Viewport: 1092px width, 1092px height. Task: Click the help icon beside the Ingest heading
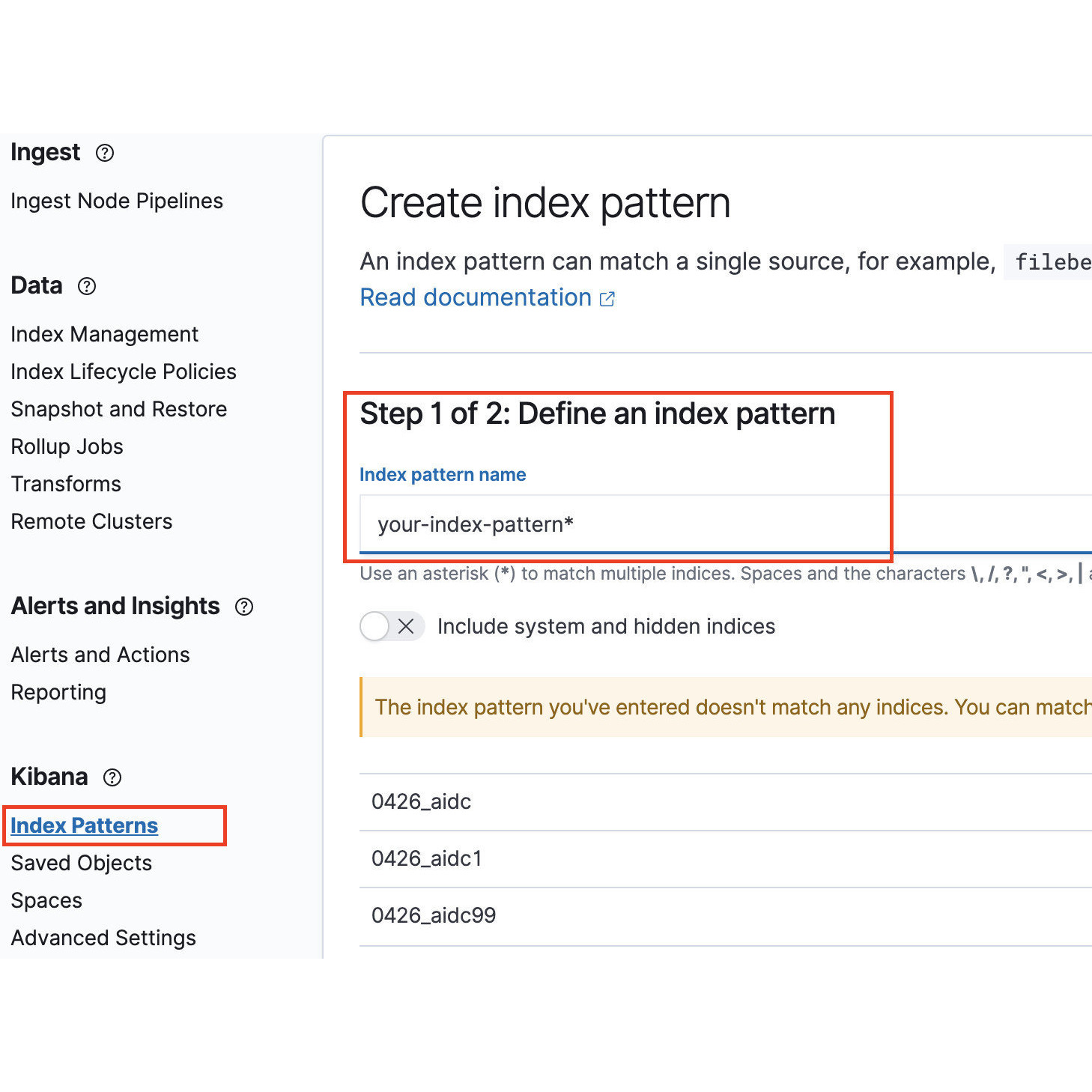(x=106, y=153)
